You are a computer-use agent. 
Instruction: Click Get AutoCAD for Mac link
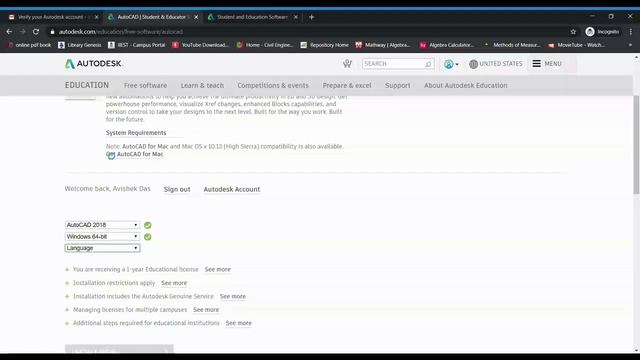pos(135,154)
